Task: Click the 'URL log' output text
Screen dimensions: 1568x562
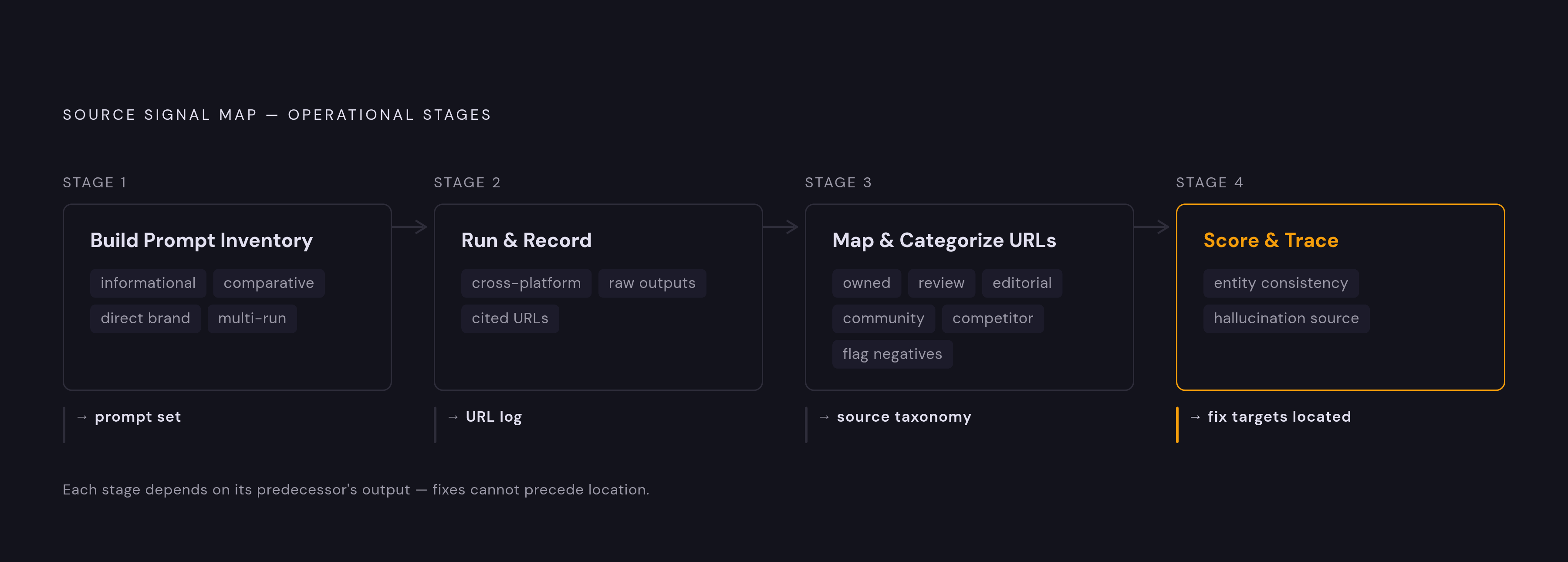Action: 493,417
